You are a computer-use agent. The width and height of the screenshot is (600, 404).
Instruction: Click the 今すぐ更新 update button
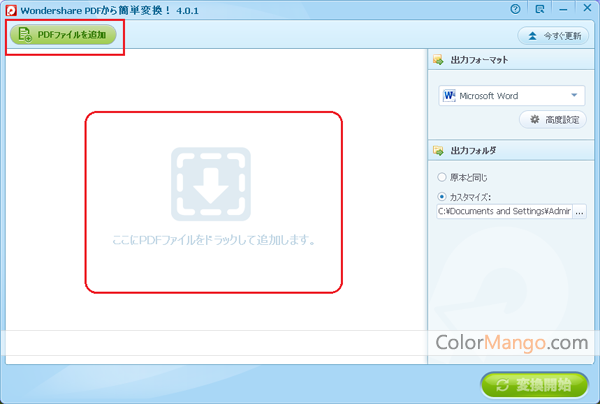point(553,36)
